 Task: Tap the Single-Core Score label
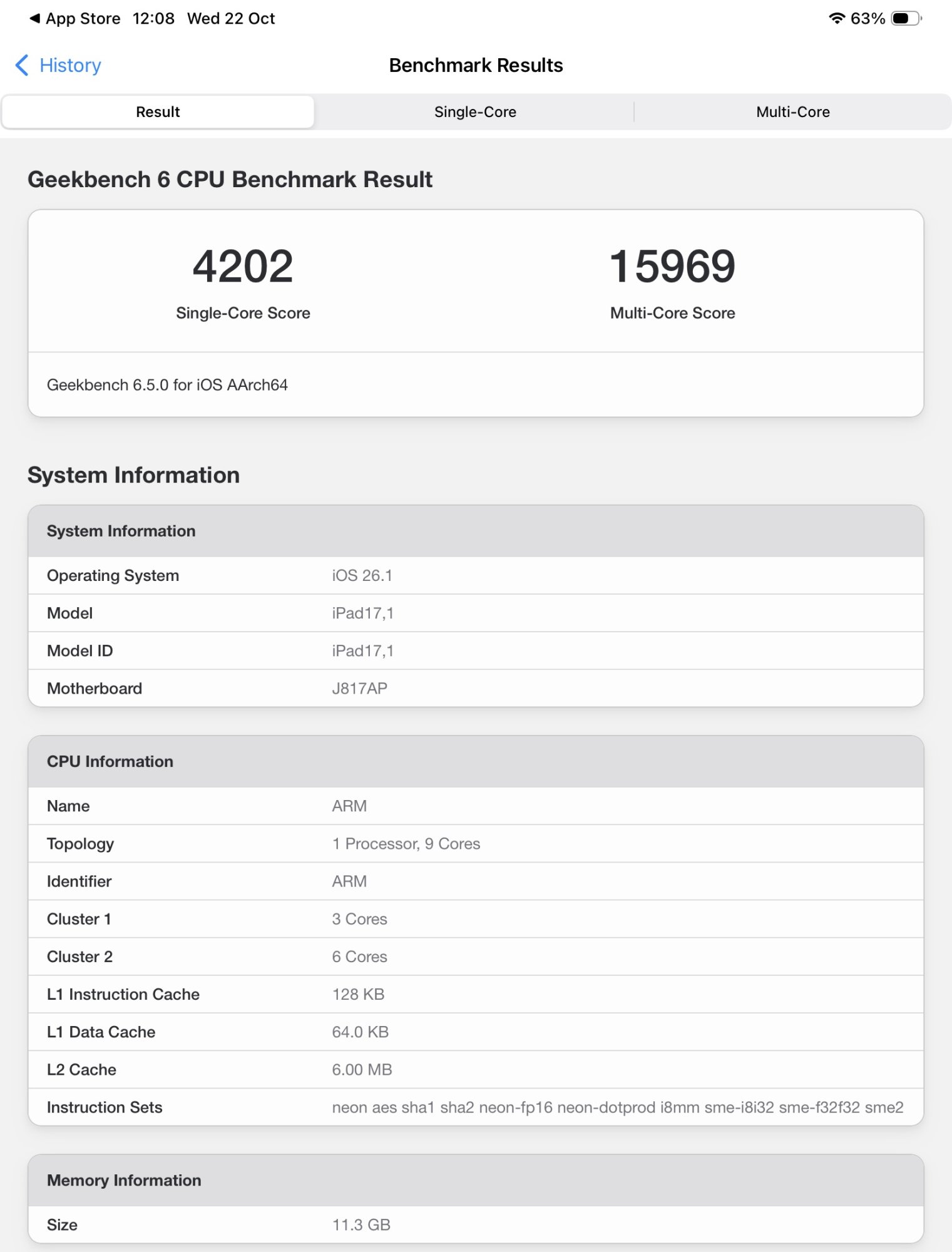pyautogui.click(x=243, y=313)
